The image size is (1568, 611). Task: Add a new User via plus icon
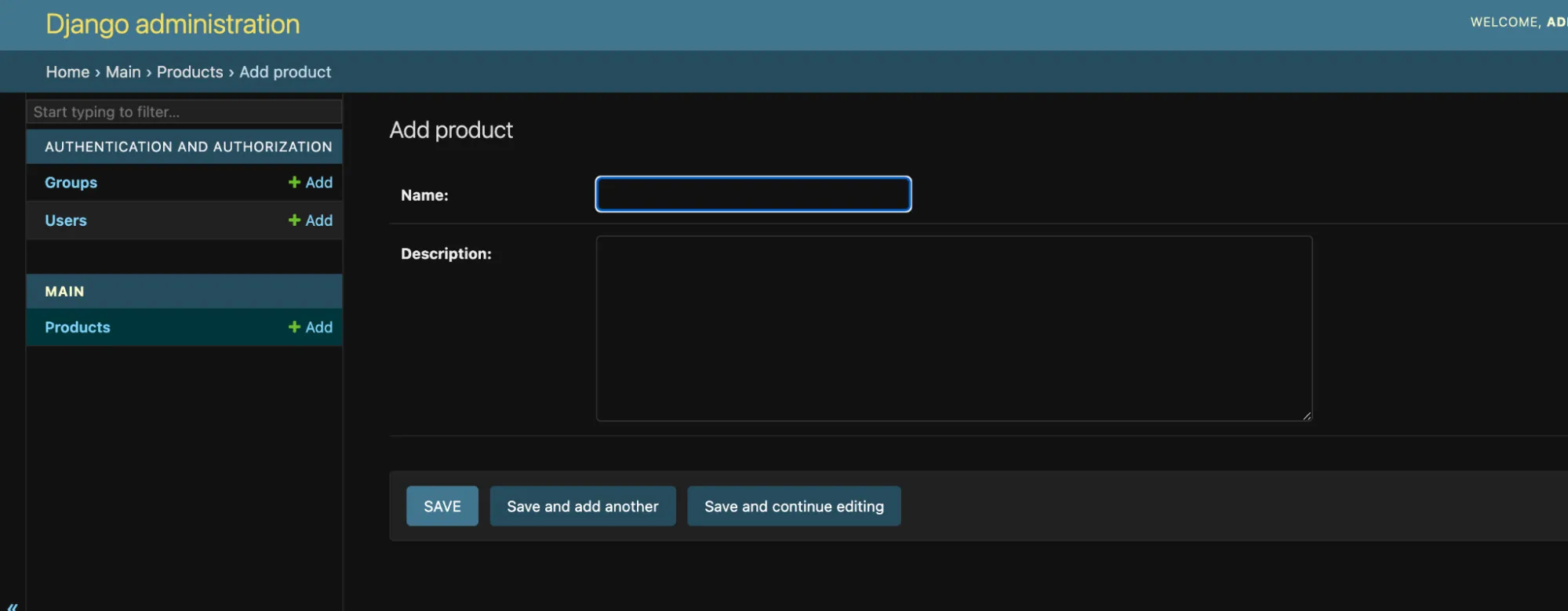[311, 220]
